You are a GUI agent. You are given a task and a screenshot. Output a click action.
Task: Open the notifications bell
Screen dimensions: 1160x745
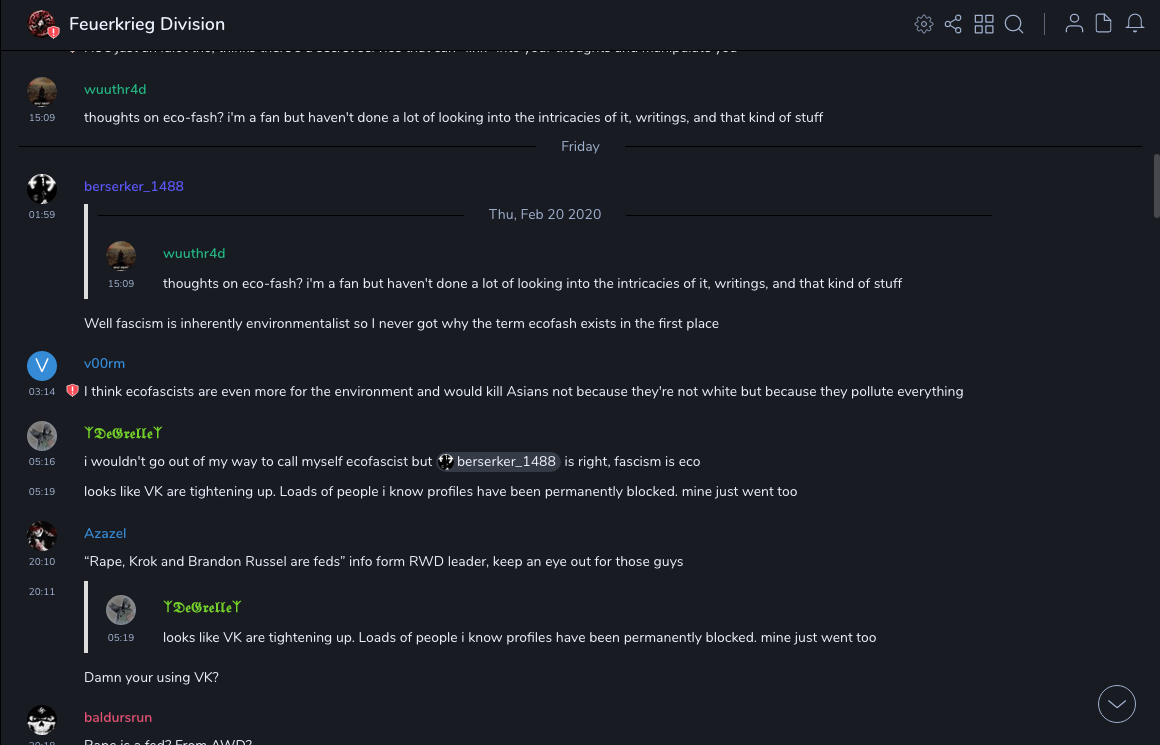[x=1135, y=24]
